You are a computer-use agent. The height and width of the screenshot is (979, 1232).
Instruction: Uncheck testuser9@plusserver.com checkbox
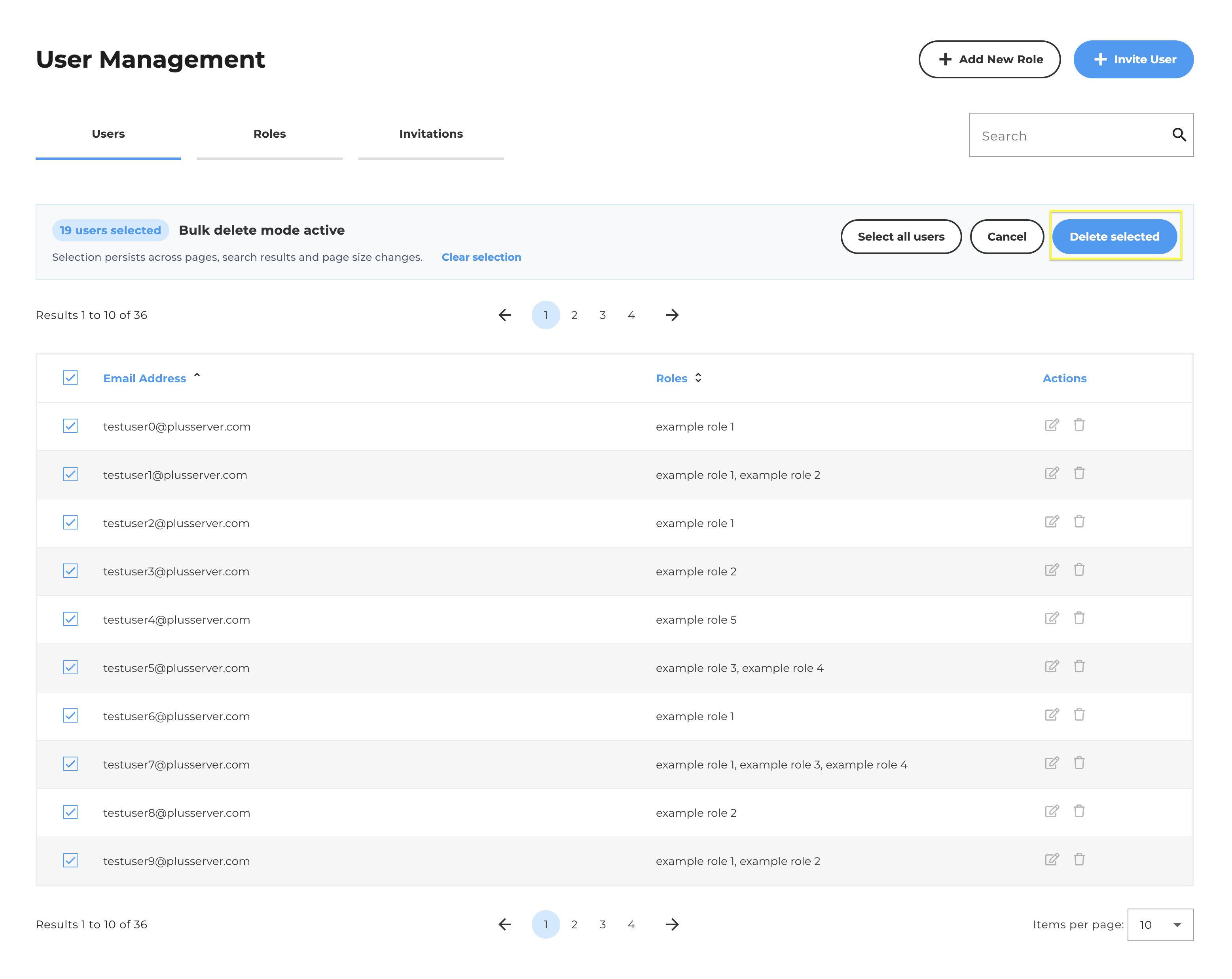[70, 861]
